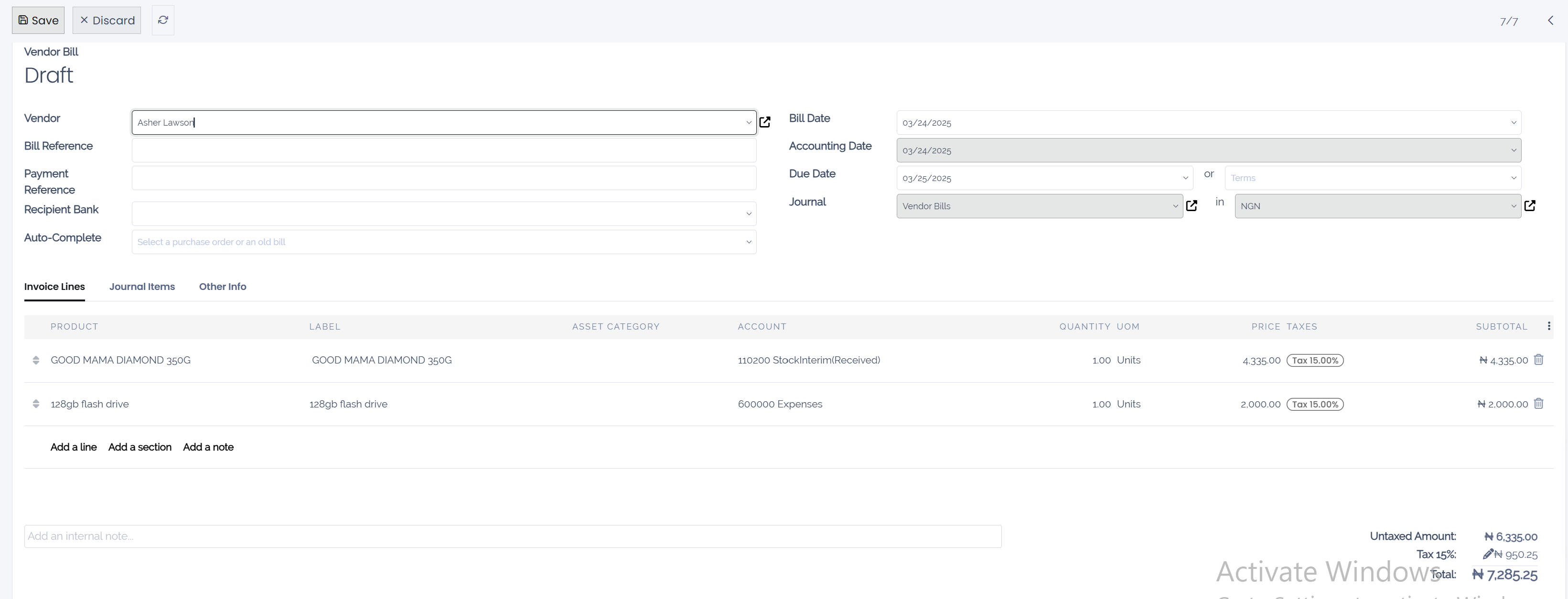Open the Other Info tab
Image resolution: width=1568 pixels, height=599 pixels.
[x=222, y=287]
